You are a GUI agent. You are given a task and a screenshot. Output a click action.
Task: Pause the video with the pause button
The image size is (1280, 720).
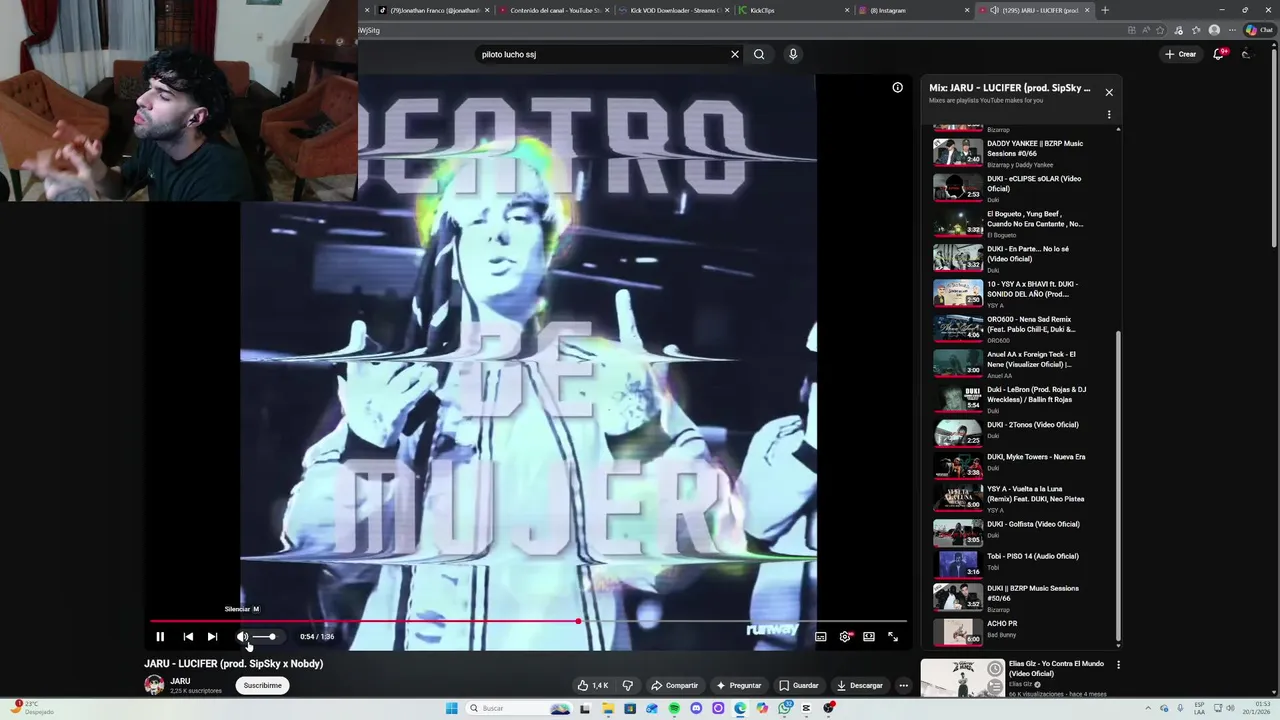click(160, 636)
